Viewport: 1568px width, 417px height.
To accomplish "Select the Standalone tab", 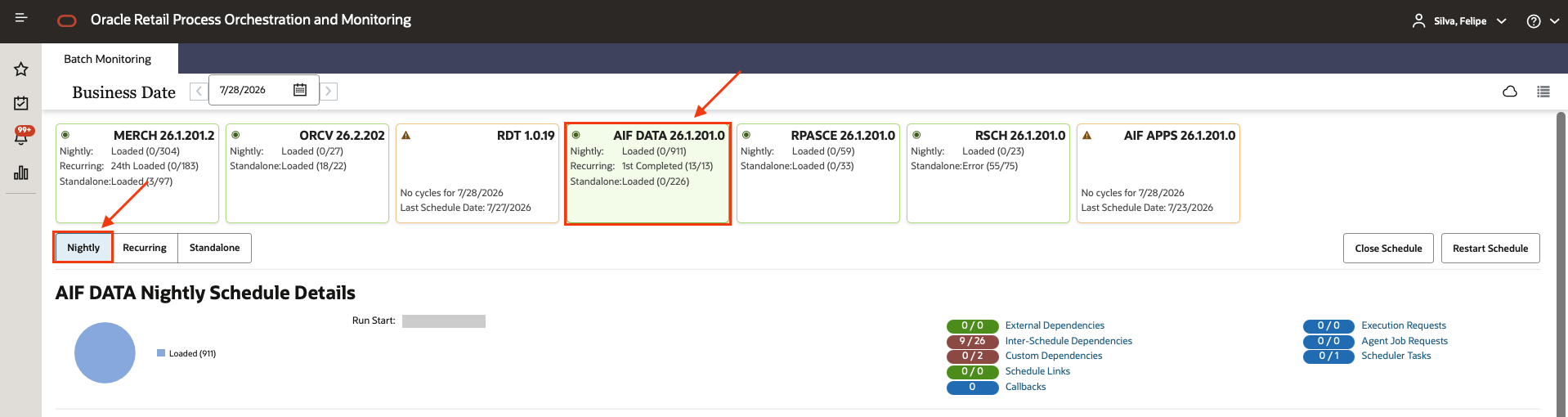I will click(x=215, y=248).
